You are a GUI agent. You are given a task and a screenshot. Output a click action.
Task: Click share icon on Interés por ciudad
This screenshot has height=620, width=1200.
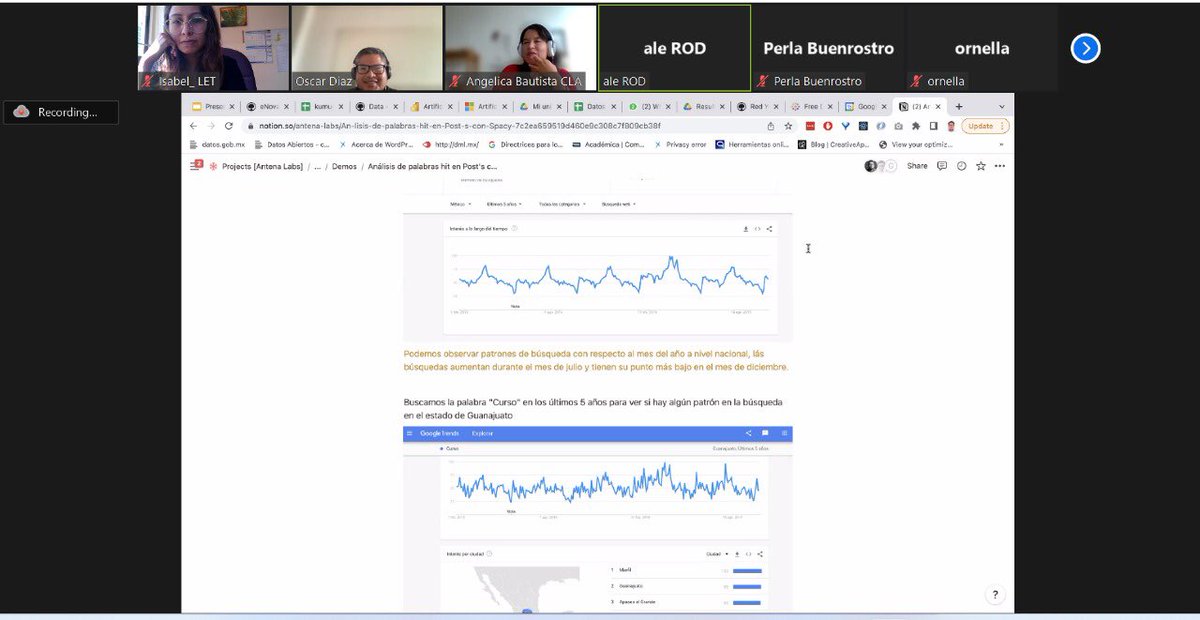(x=760, y=553)
